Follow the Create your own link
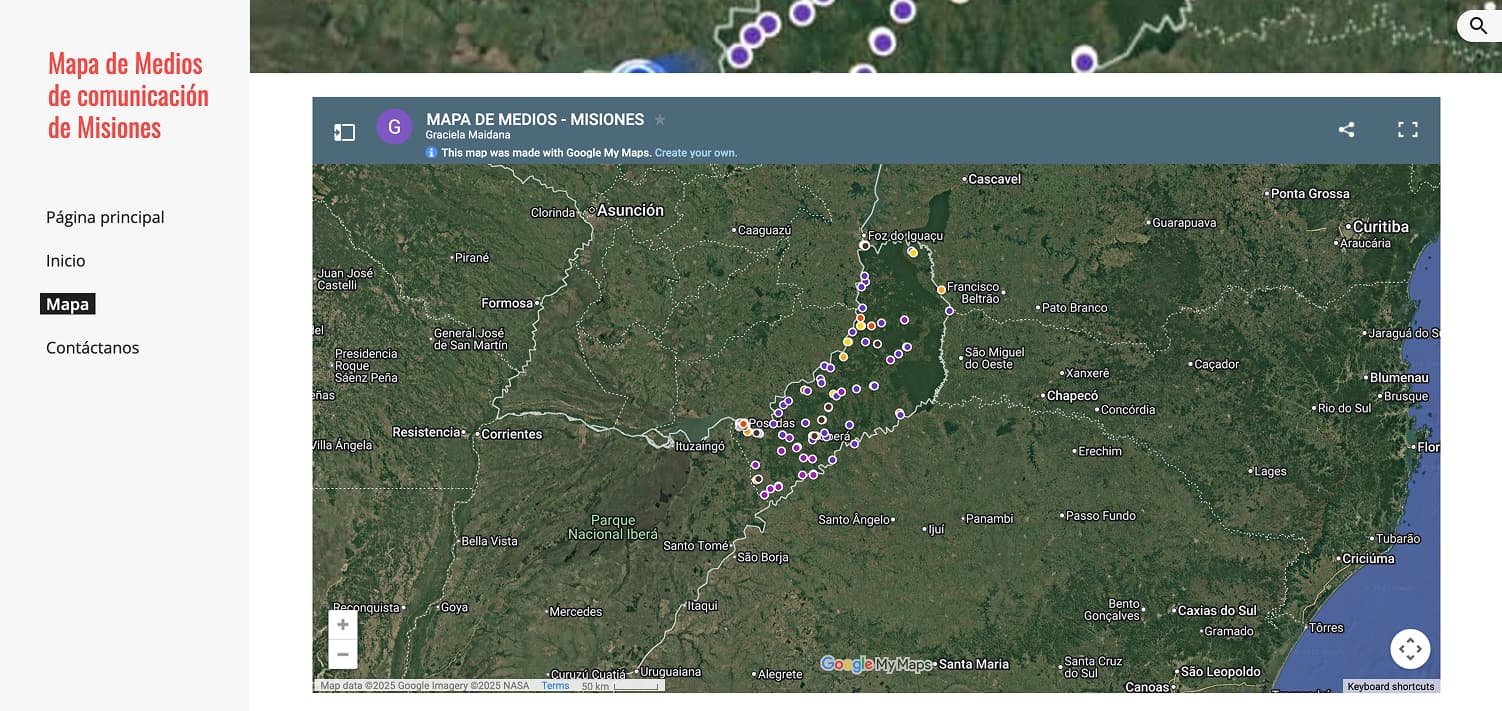Screen dimensions: 1502x711 click(697, 152)
